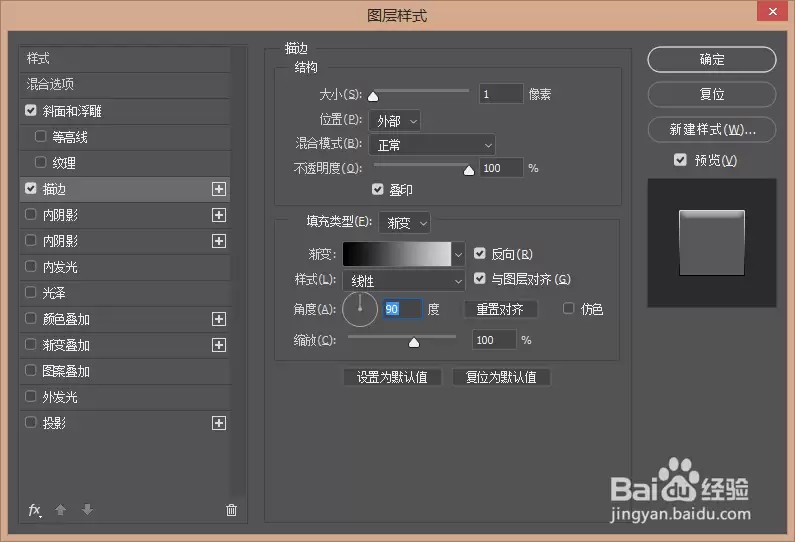795x542 pixels.
Task: Open the fx effects menu icon
Action: [34, 510]
